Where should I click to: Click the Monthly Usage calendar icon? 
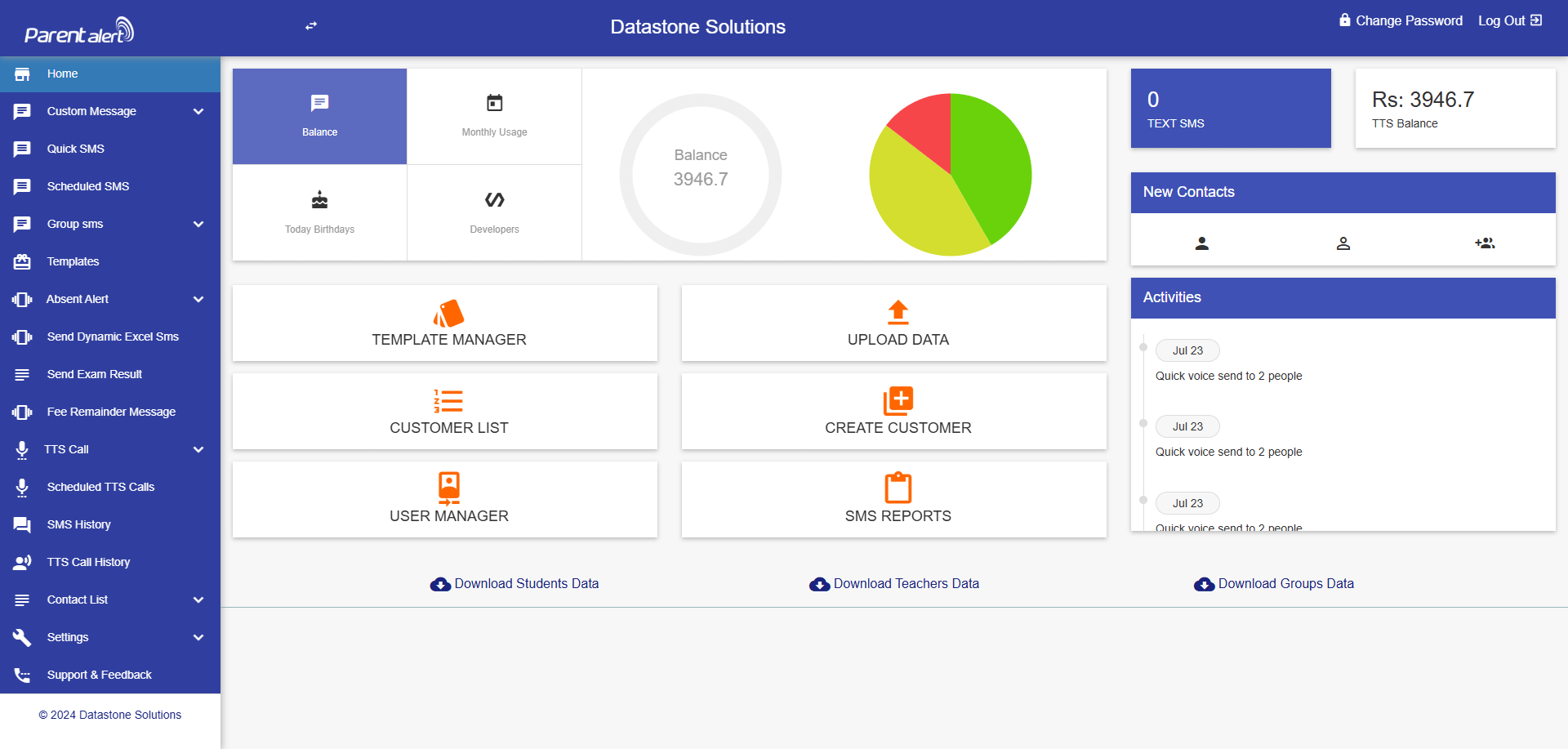click(x=495, y=103)
